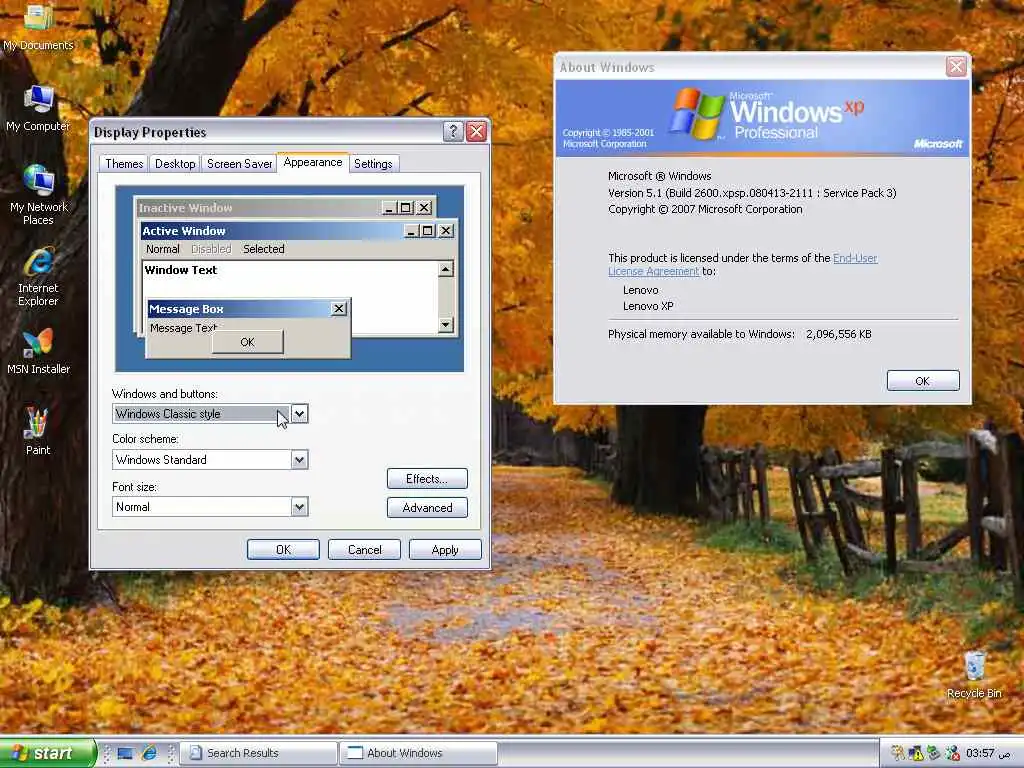Click preview scrollbar up arrow

click(x=446, y=269)
